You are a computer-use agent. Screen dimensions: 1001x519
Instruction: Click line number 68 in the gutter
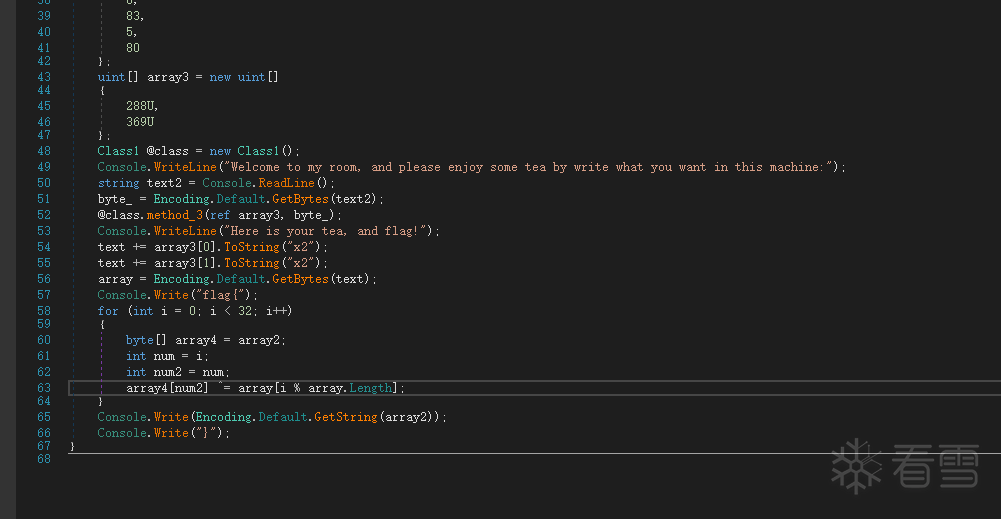(x=43, y=459)
